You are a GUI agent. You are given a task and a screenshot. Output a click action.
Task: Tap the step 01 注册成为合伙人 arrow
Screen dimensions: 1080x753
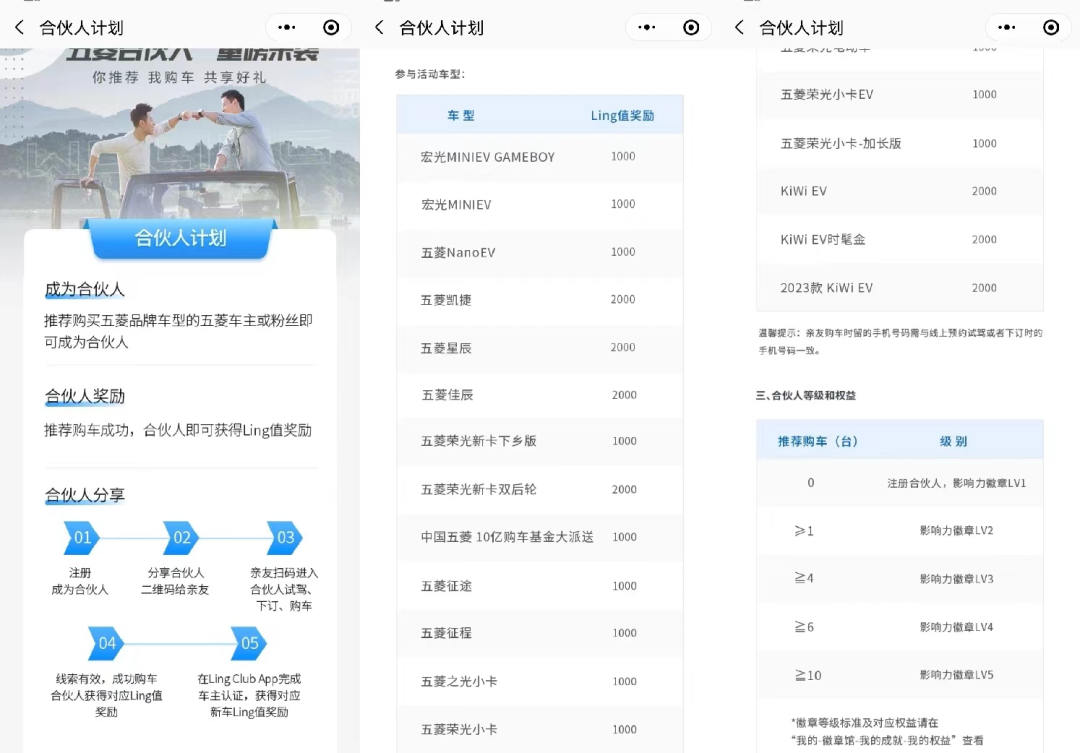click(80, 538)
